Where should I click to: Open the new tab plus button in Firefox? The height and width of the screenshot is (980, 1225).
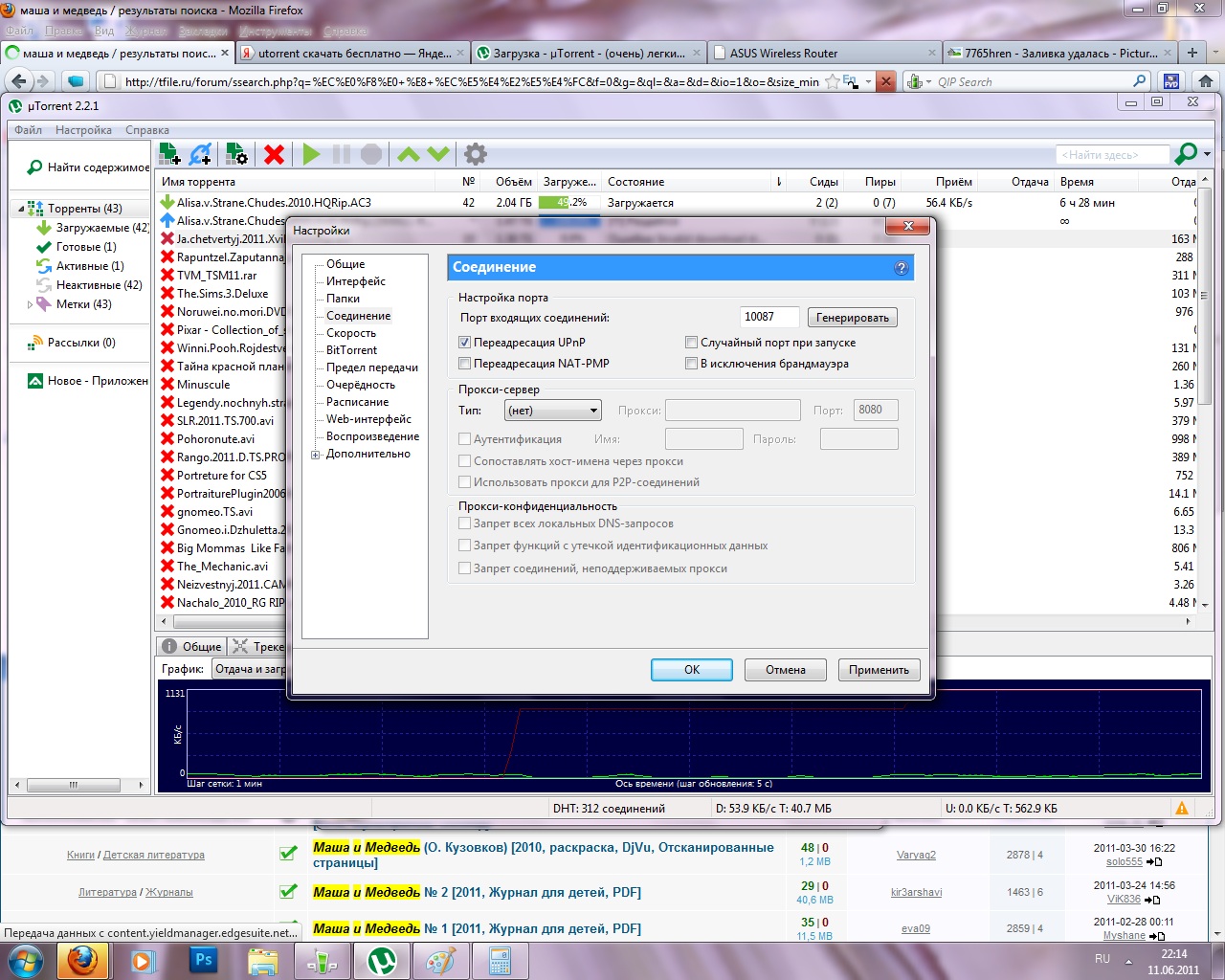coord(1192,53)
